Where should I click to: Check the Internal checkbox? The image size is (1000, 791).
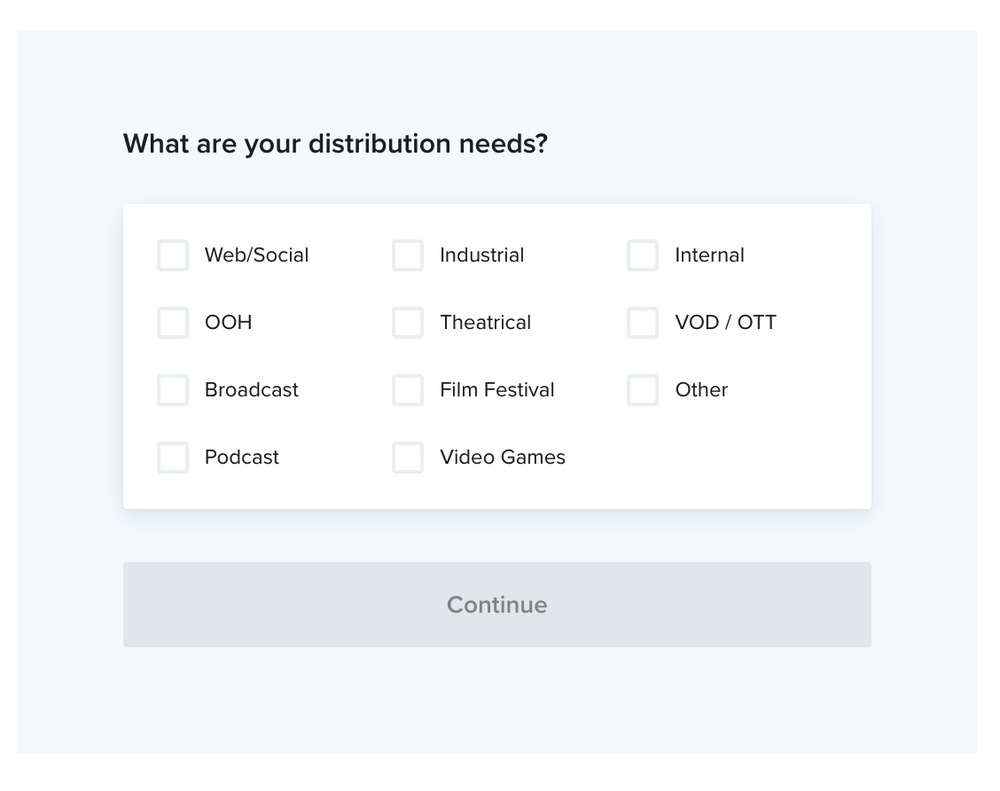[643, 256]
